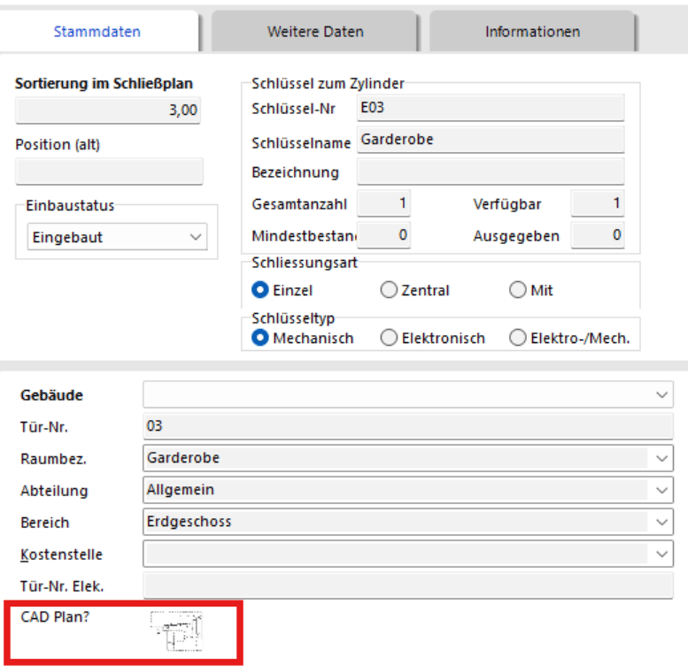
Task: Click the Tür-Nr. Elek. input field
Action: pyautogui.click(x=408, y=586)
